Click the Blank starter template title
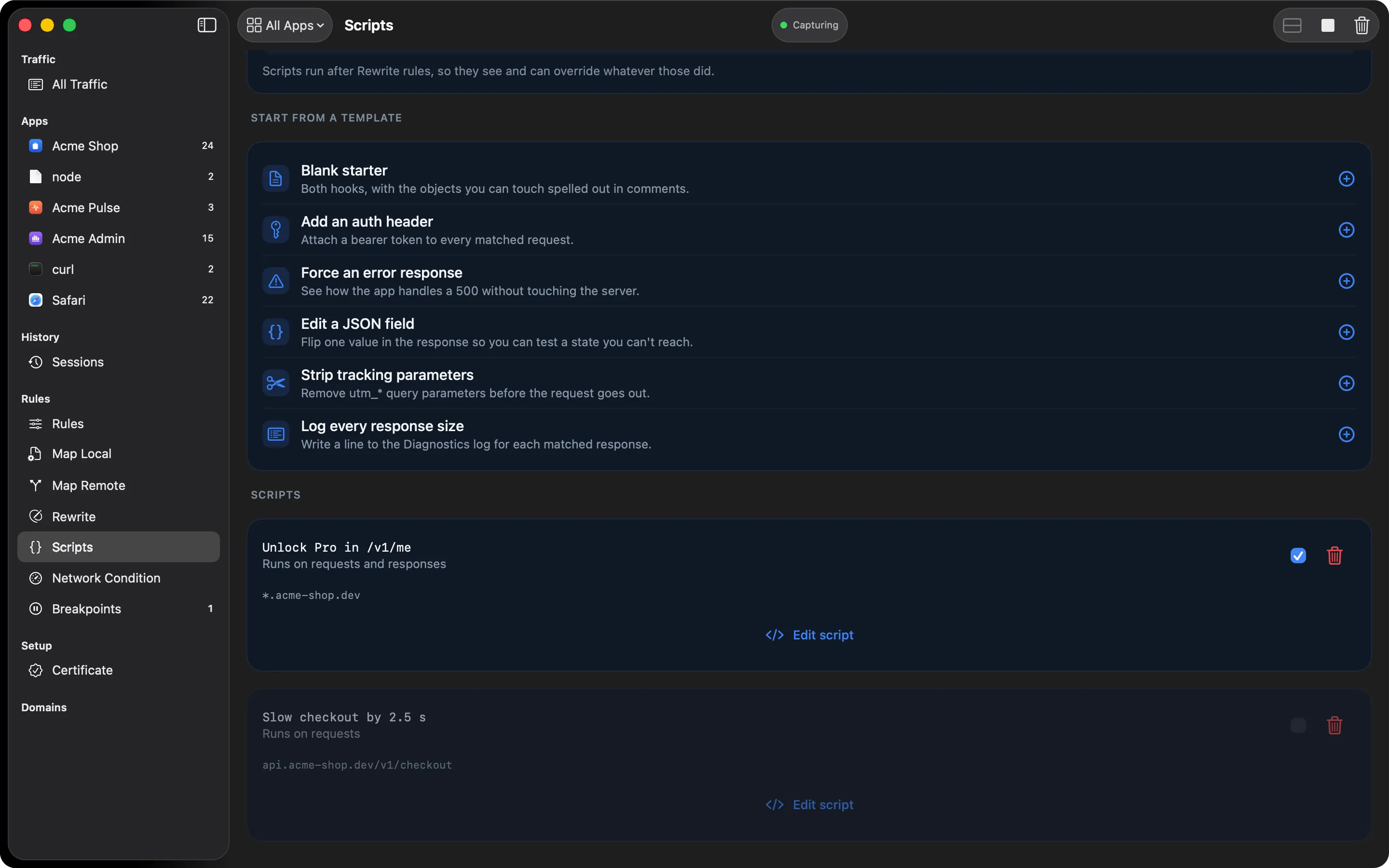Image resolution: width=1389 pixels, height=868 pixels. pyautogui.click(x=344, y=171)
